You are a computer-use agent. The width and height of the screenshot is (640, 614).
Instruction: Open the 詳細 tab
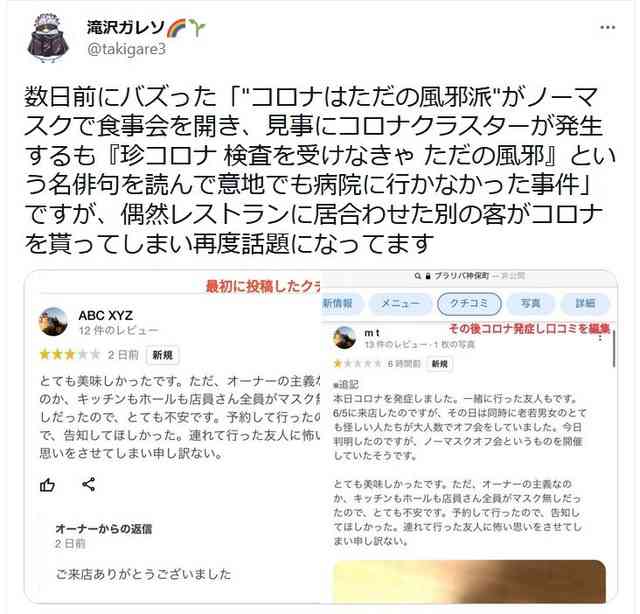click(585, 303)
